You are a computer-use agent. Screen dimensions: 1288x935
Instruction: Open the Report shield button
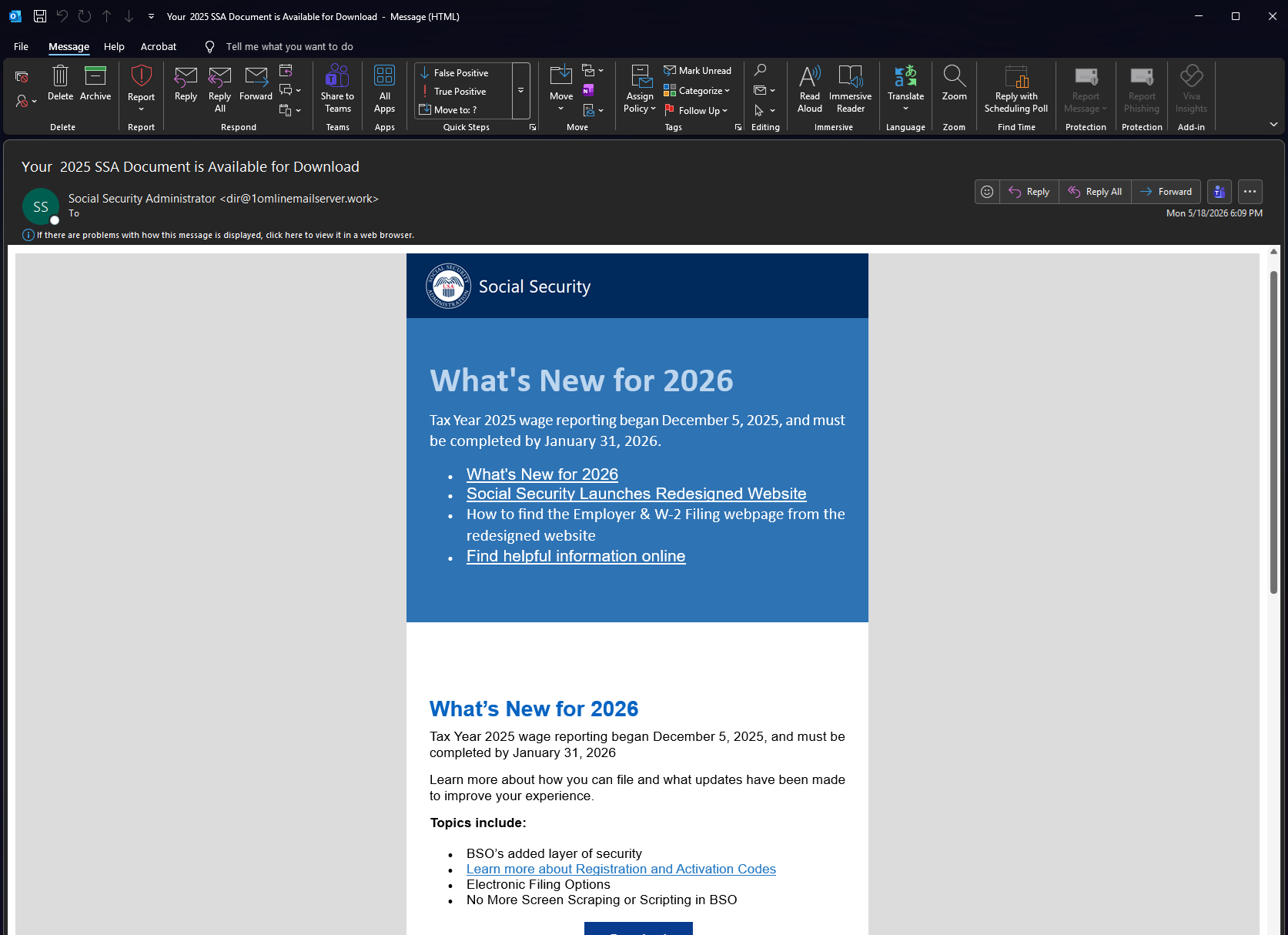pos(142,88)
